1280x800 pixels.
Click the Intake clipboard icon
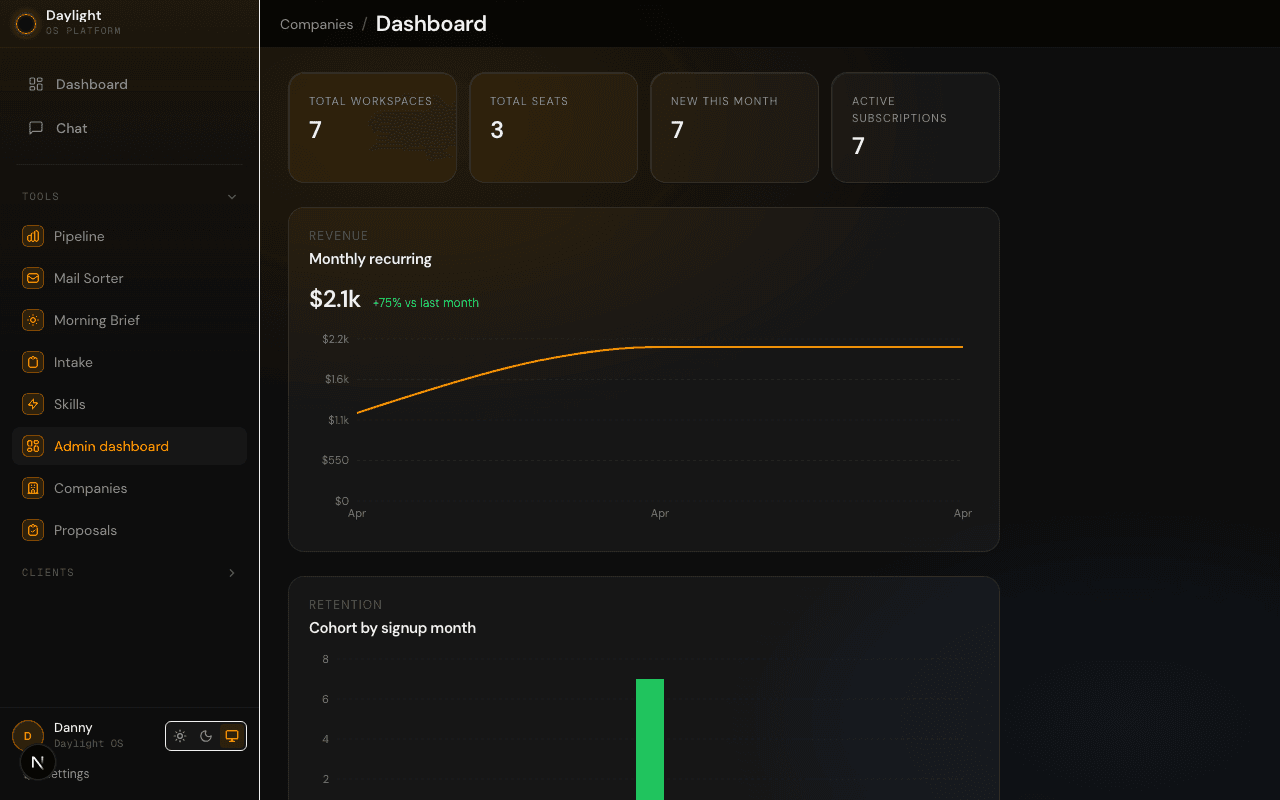33,362
